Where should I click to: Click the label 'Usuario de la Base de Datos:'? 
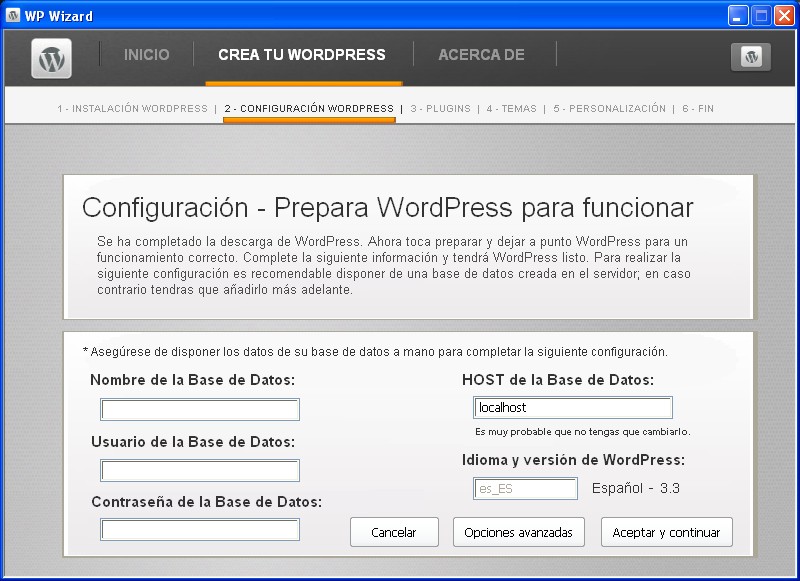point(193,442)
